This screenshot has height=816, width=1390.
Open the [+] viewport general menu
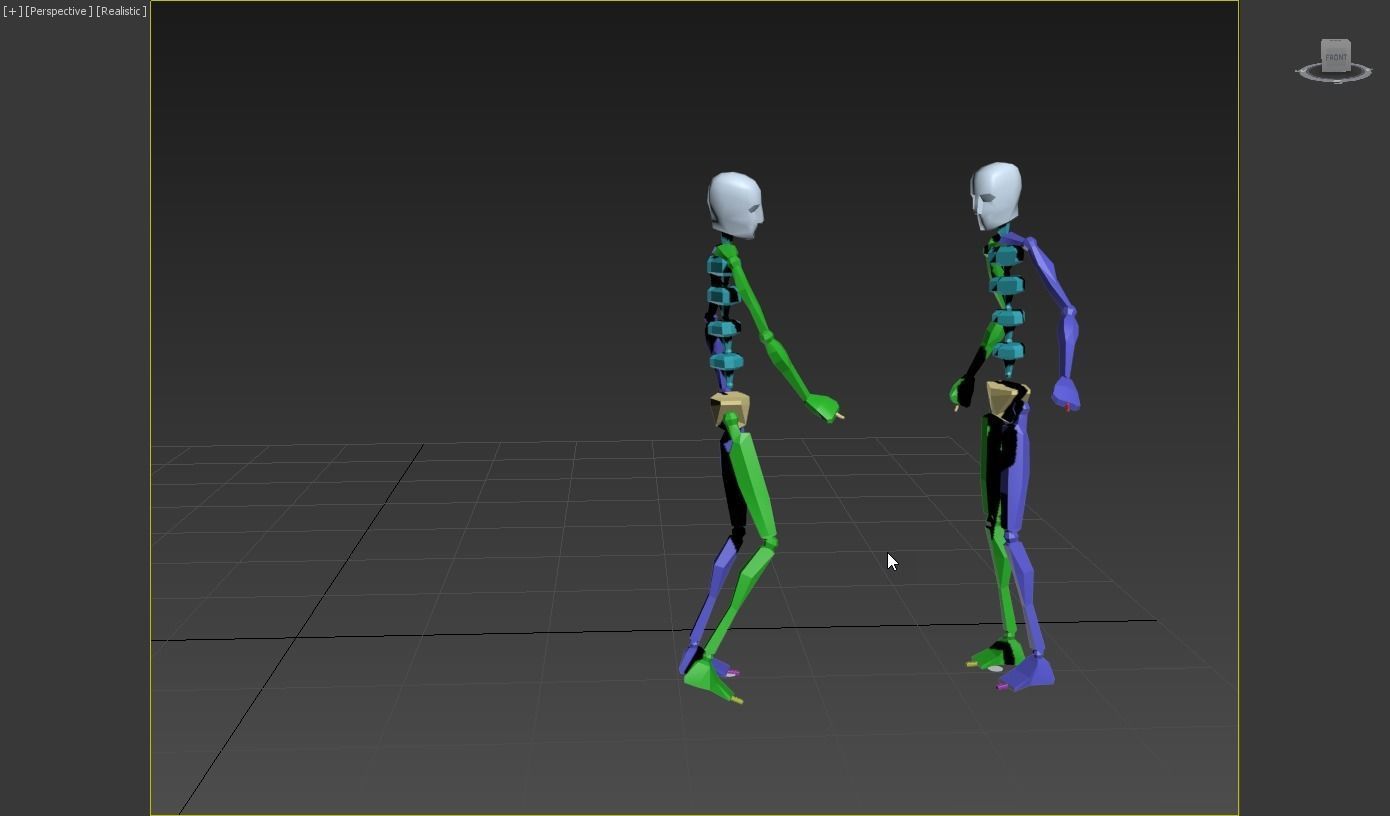click(12, 11)
